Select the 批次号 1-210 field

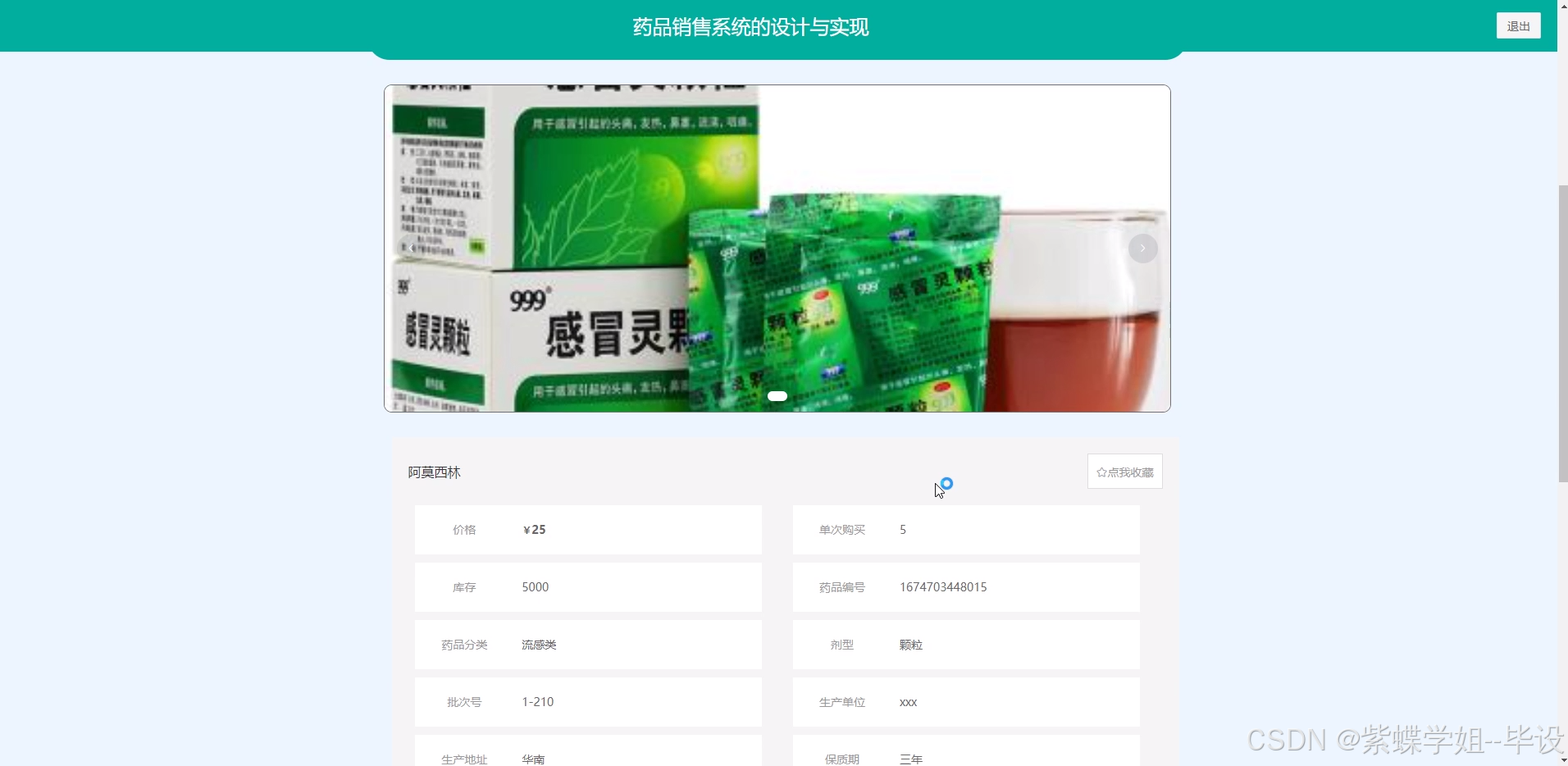coord(588,702)
